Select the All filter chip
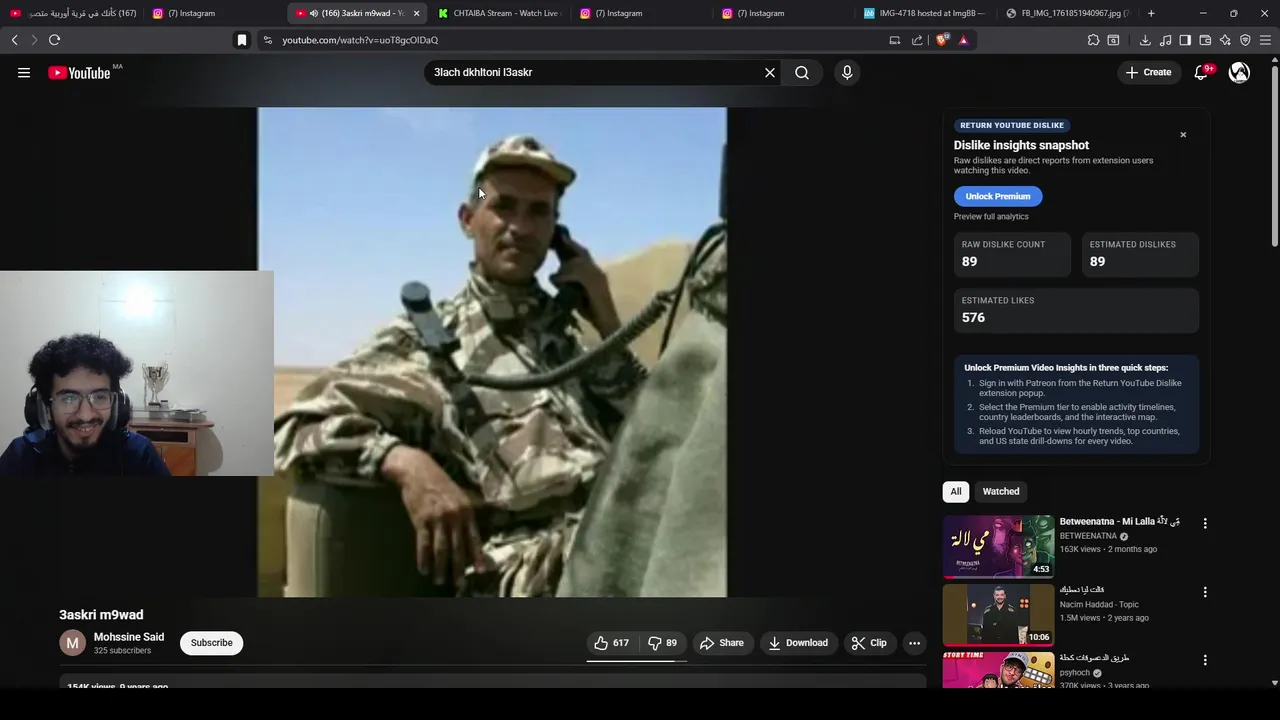This screenshot has width=1280, height=720. (x=956, y=491)
